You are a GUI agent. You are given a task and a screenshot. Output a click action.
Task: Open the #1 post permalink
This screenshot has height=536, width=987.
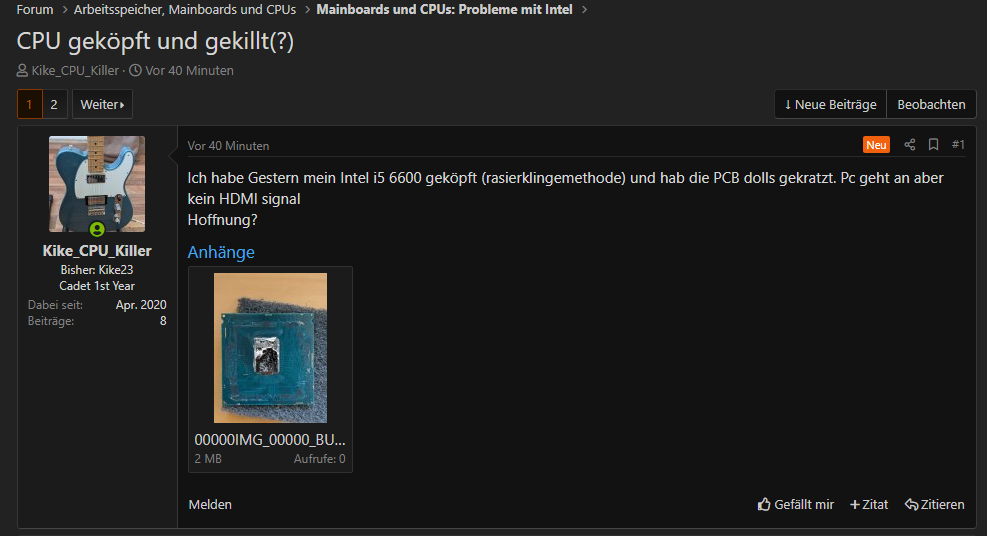[958, 145]
